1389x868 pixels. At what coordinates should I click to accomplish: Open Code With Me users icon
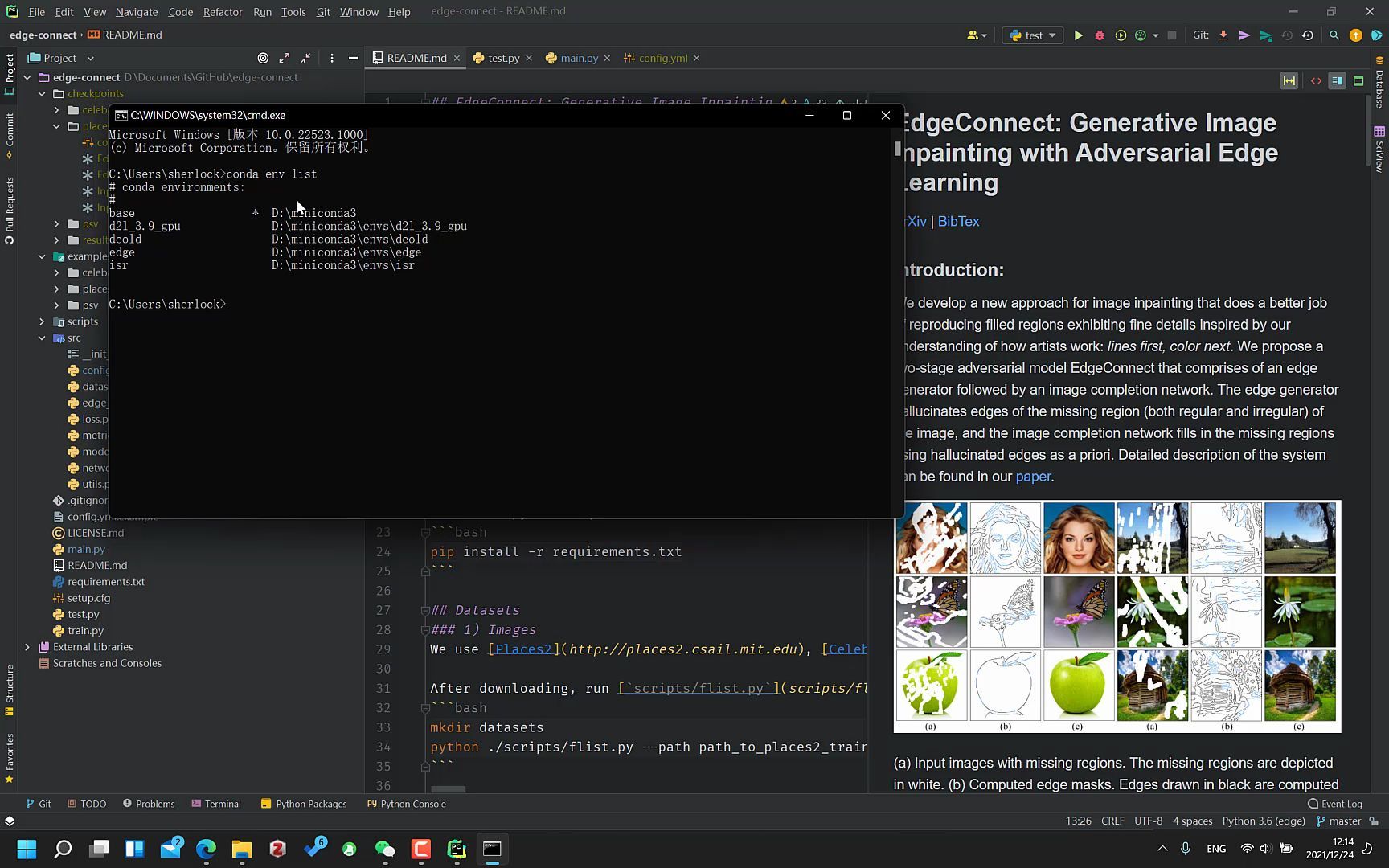pyautogui.click(x=977, y=35)
